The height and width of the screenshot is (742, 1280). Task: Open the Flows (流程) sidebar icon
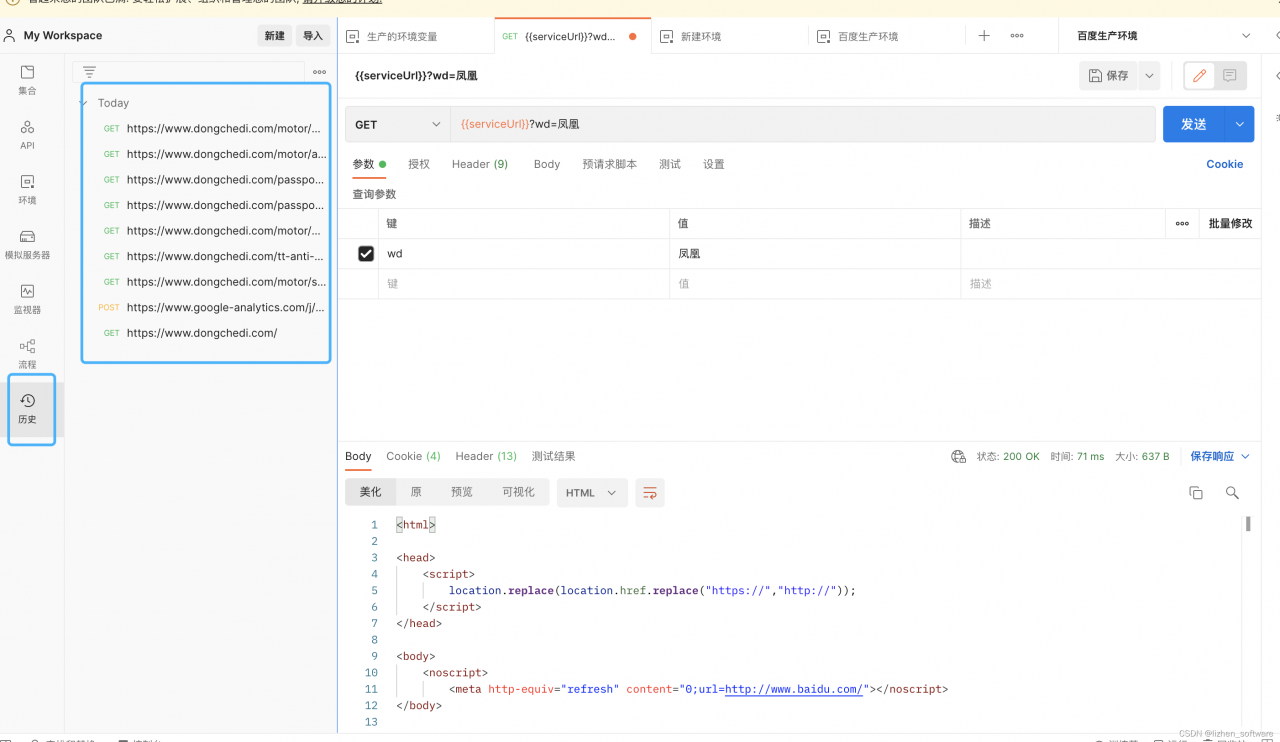27,354
